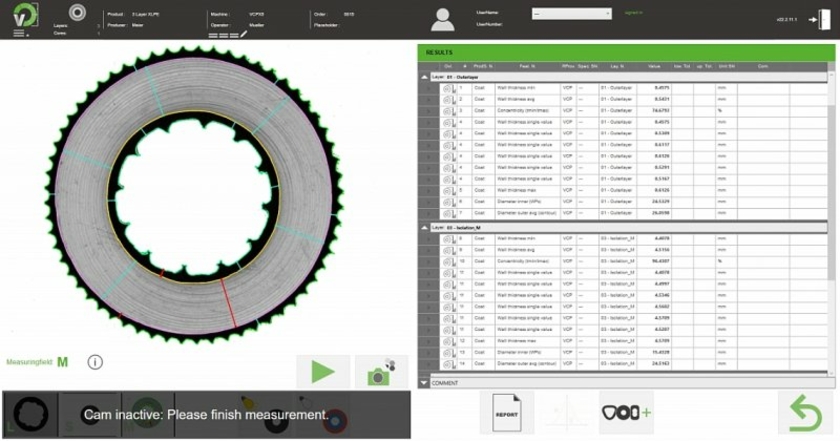Select row 8 Wall thickness min text
The width and height of the screenshot is (840, 441).
click(516, 238)
